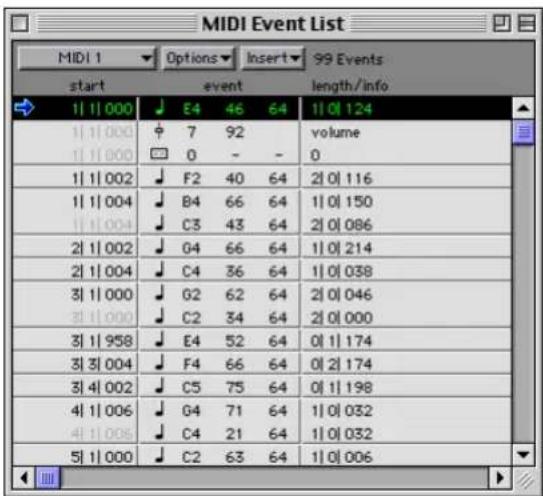543x496 pixels.
Task: Click the window close box in title bar
Action: [x=20, y=24]
